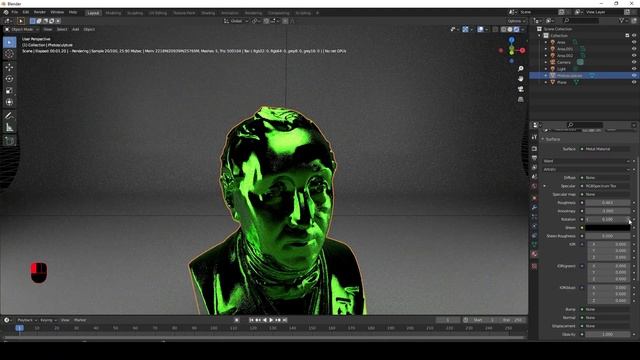Click the zoom magnifier viewport icon
640x360 pixels.
point(520,69)
